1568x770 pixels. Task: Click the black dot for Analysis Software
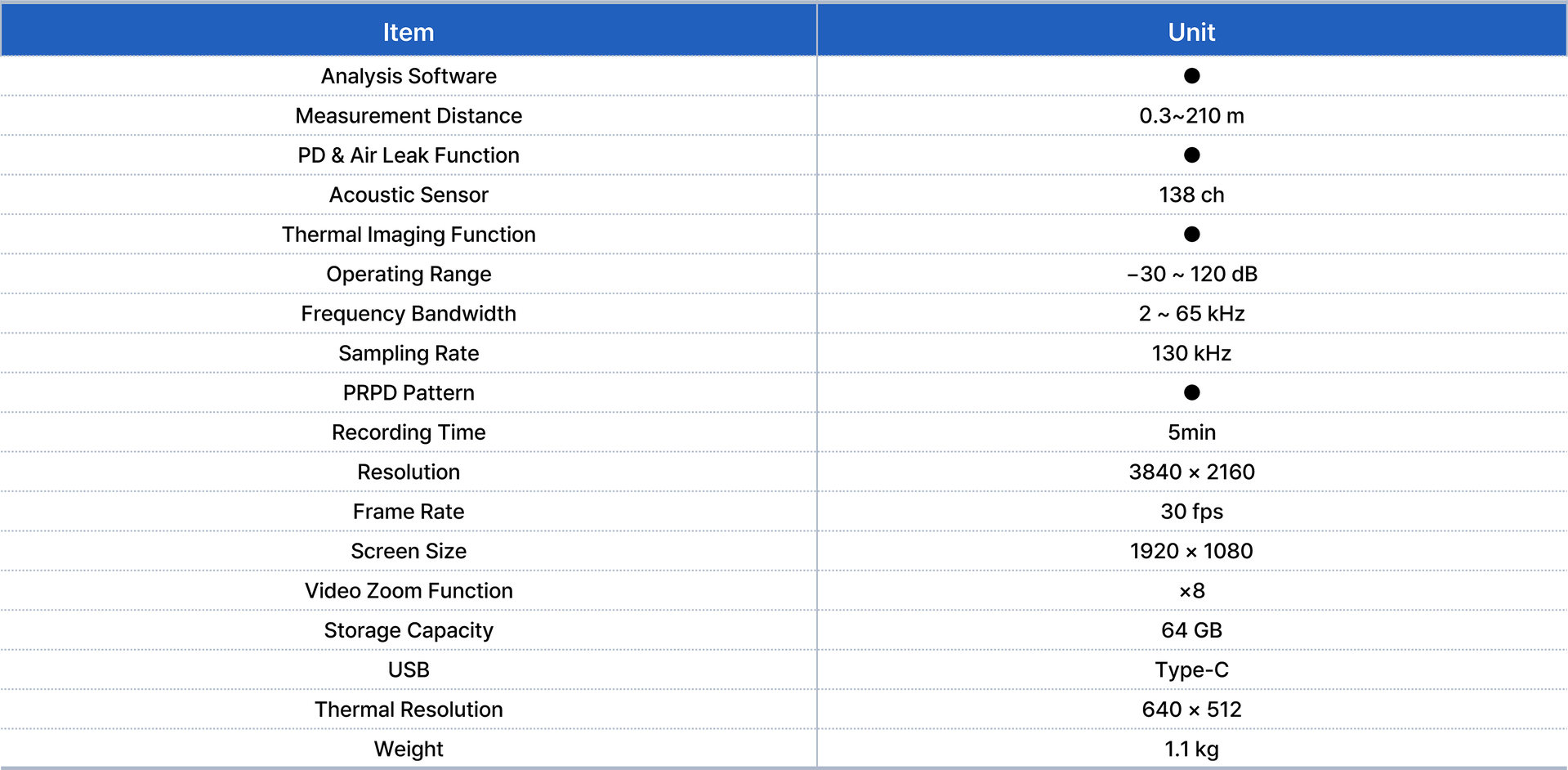click(1191, 76)
